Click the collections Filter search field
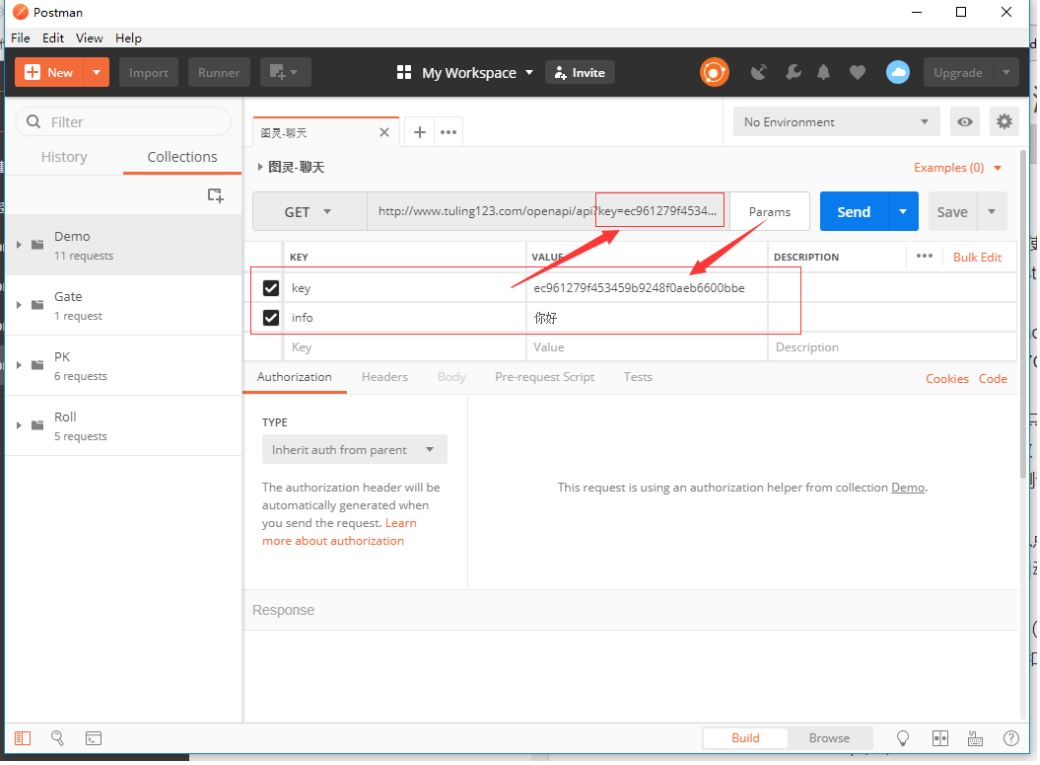Viewport: 1040px width, 765px height. pos(123,121)
